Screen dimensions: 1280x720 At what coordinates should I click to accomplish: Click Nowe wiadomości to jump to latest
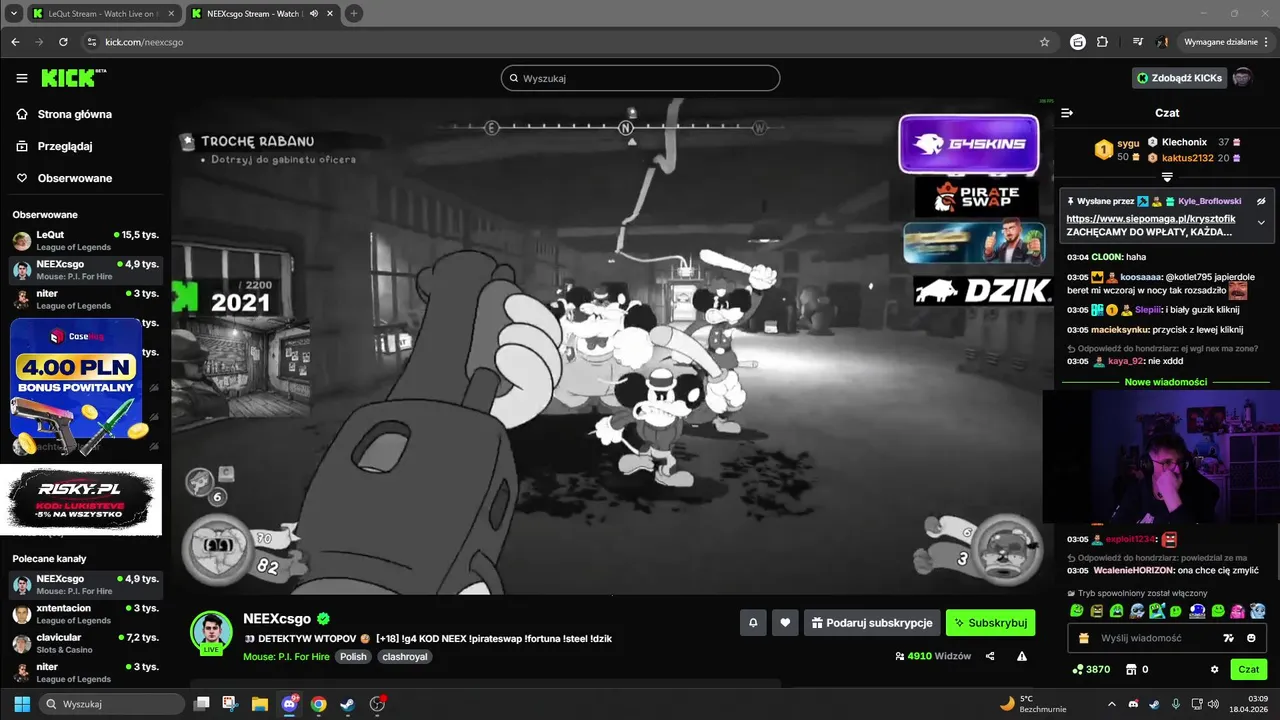1165,382
